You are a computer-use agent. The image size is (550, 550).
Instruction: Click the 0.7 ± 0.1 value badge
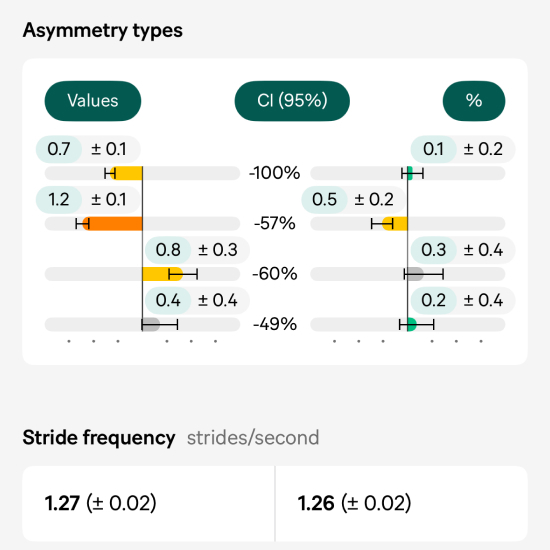pyautogui.click(x=88, y=149)
